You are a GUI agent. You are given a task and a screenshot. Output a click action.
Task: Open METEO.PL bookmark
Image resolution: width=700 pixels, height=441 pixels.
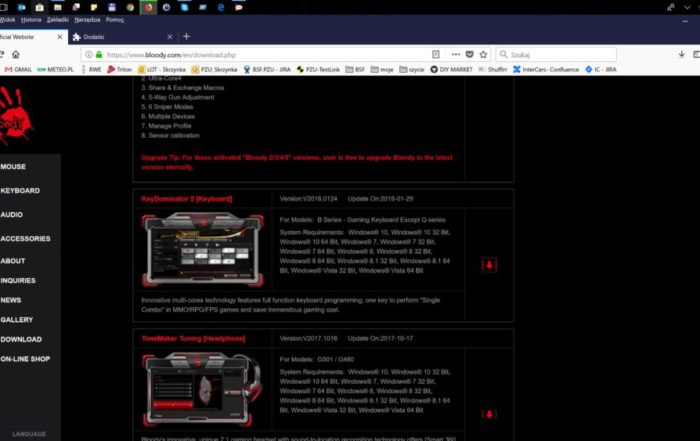55,69
